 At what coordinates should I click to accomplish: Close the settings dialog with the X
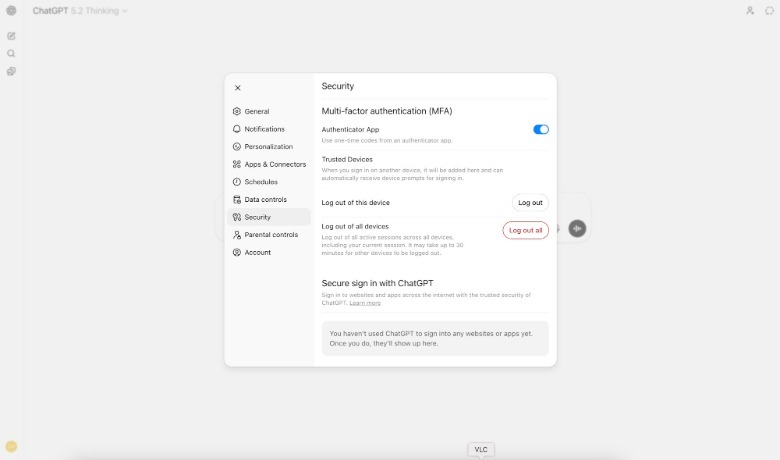click(x=237, y=88)
